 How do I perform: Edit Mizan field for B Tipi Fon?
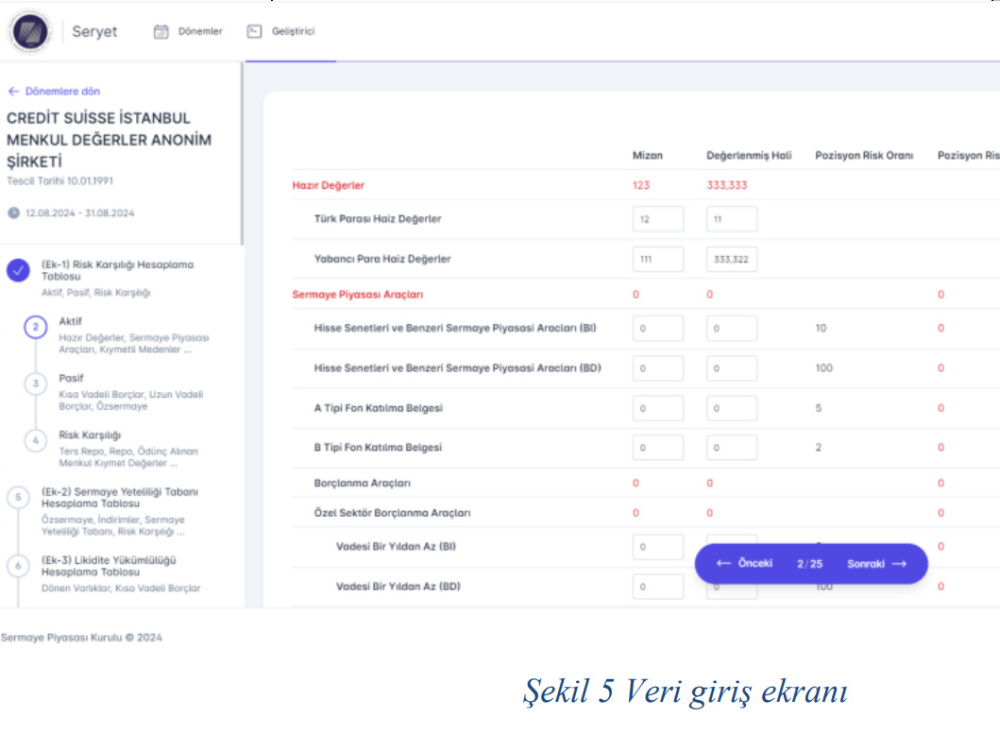point(658,448)
